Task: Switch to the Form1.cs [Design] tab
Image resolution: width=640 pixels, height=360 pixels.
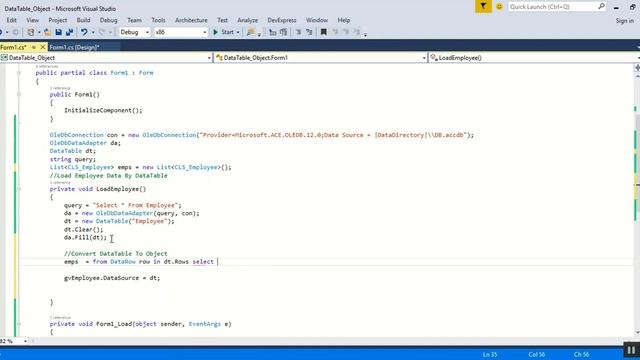Action: pyautogui.click(x=74, y=47)
